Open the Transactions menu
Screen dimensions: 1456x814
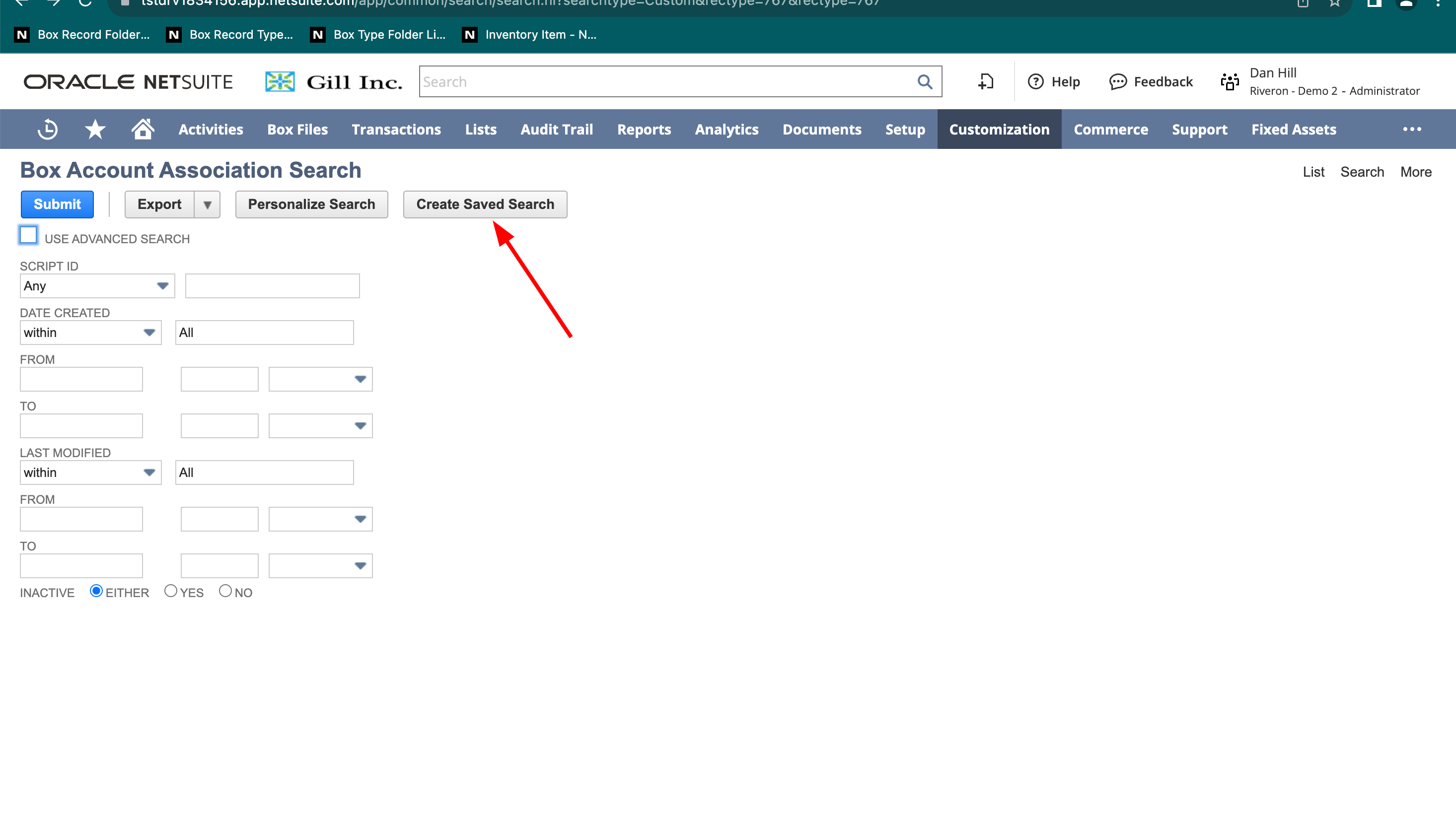(x=396, y=130)
